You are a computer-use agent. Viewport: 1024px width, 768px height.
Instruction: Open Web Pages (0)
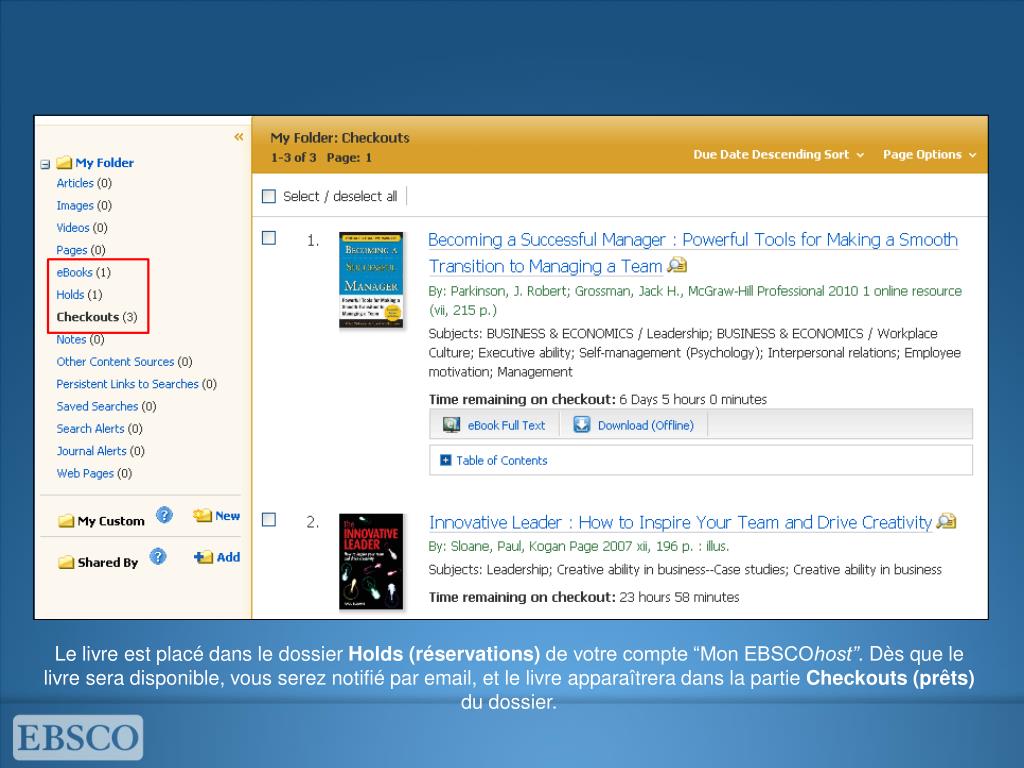94,473
